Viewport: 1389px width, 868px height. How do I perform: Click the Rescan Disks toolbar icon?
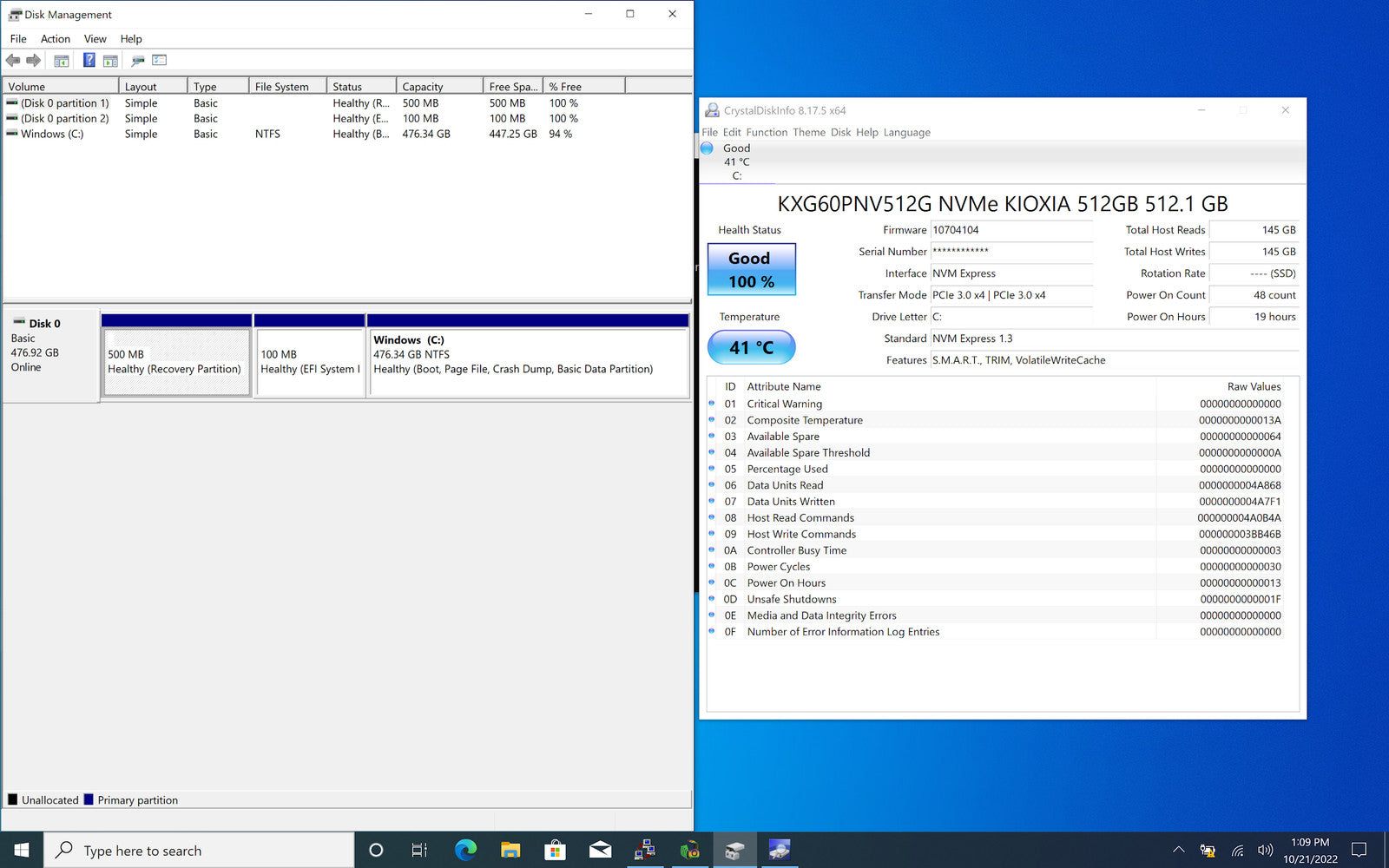[138, 61]
